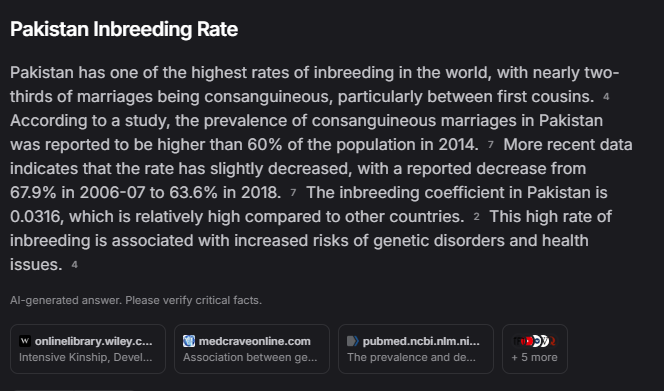Open the pubmed.ncbi.nlm source title
The width and height of the screenshot is (664, 391).
coord(421,341)
